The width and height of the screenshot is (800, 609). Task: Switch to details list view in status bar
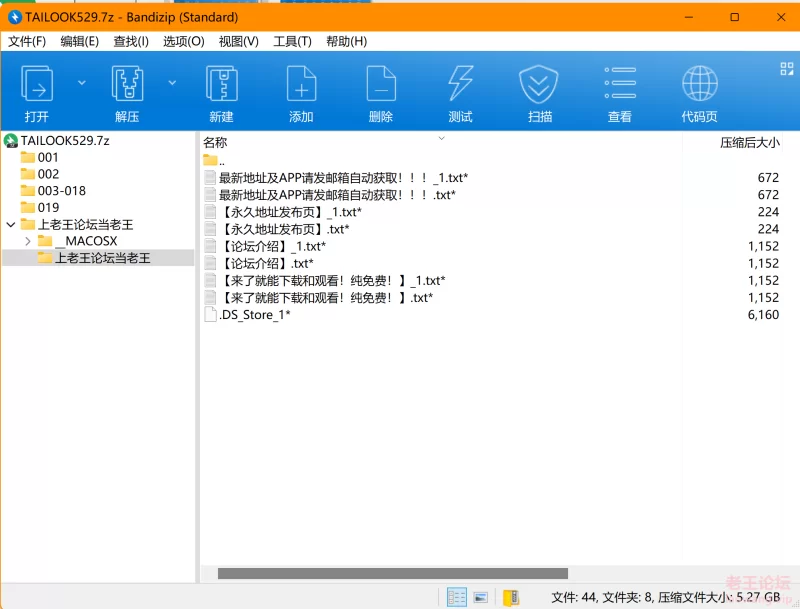point(457,597)
